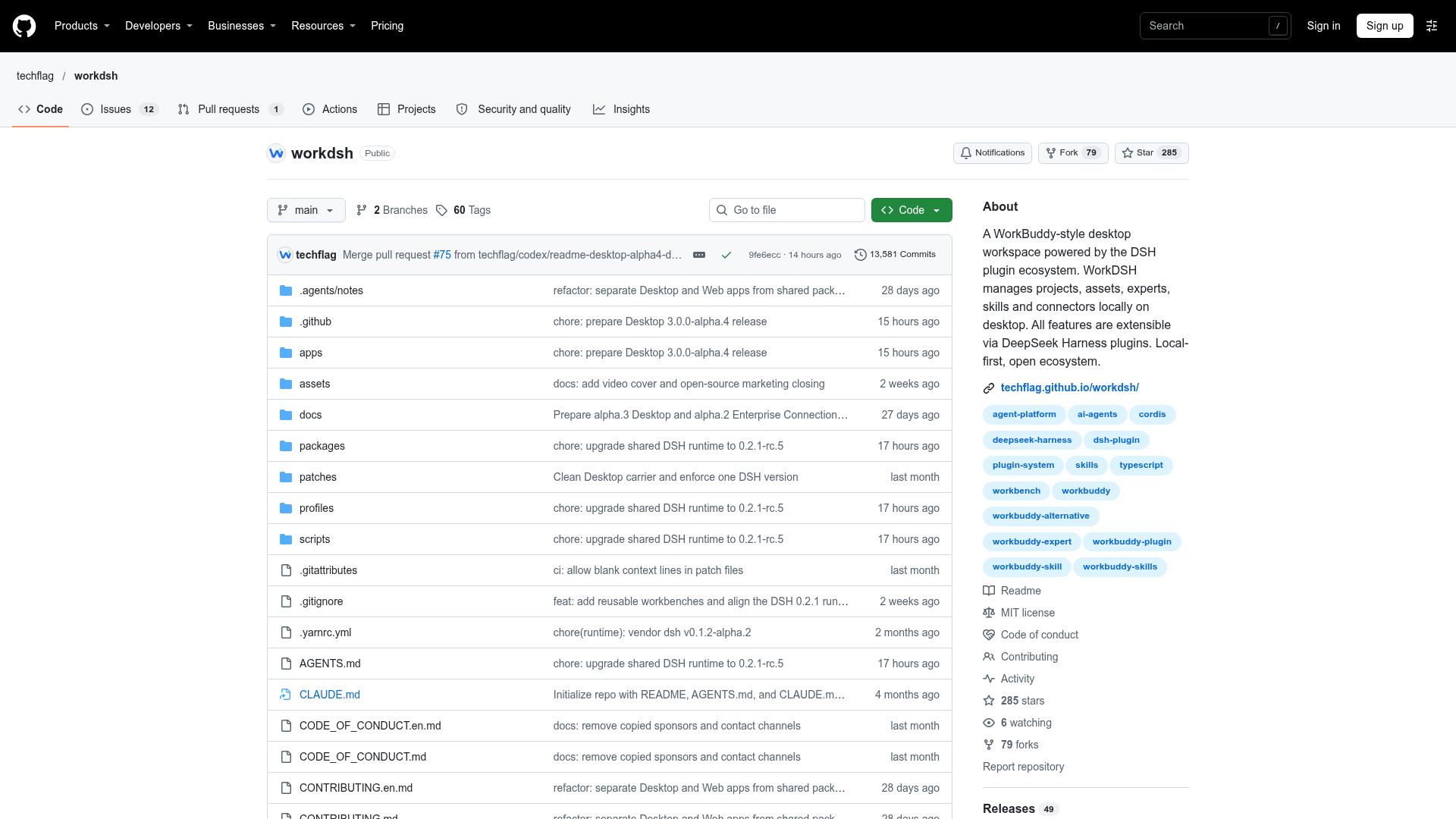Open the deepseek-harness topic tag
Viewport: 1456px width, 819px height.
click(x=1032, y=440)
